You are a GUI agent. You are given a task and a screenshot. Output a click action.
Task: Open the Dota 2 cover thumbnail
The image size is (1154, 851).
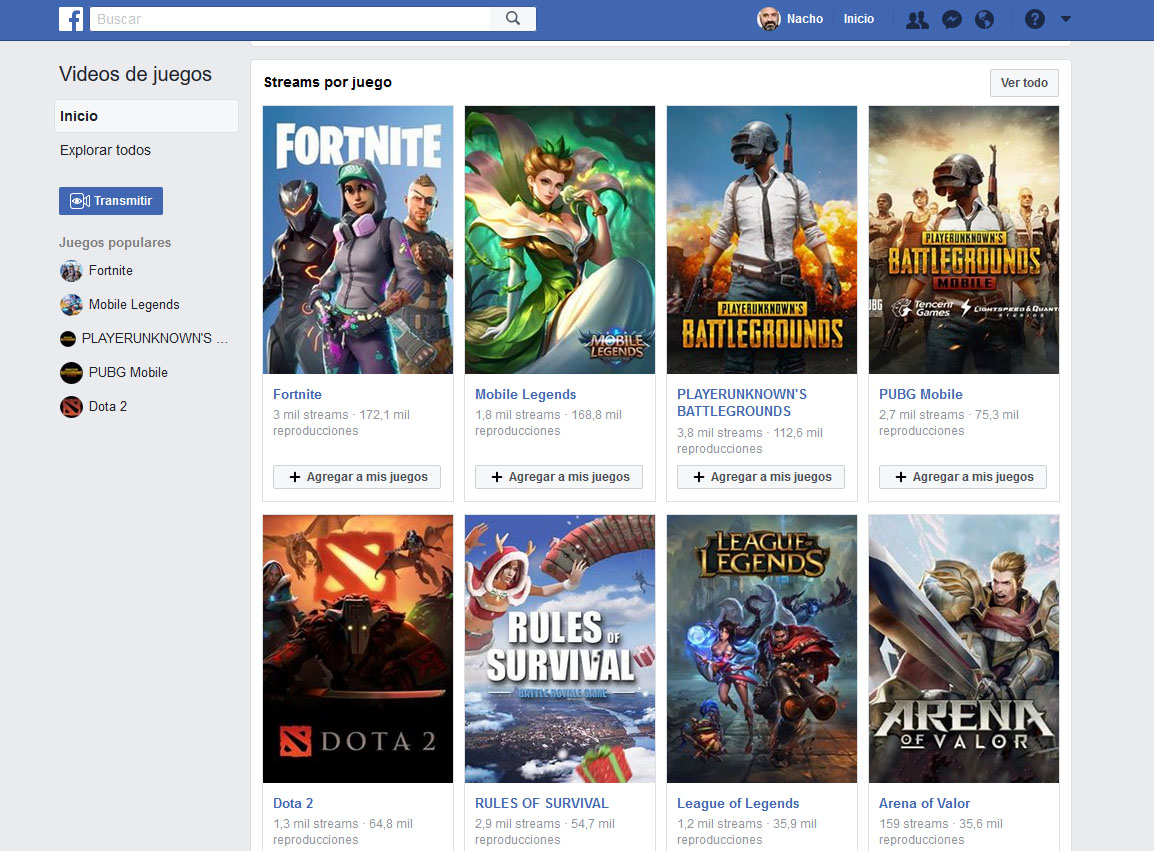pyautogui.click(x=358, y=649)
